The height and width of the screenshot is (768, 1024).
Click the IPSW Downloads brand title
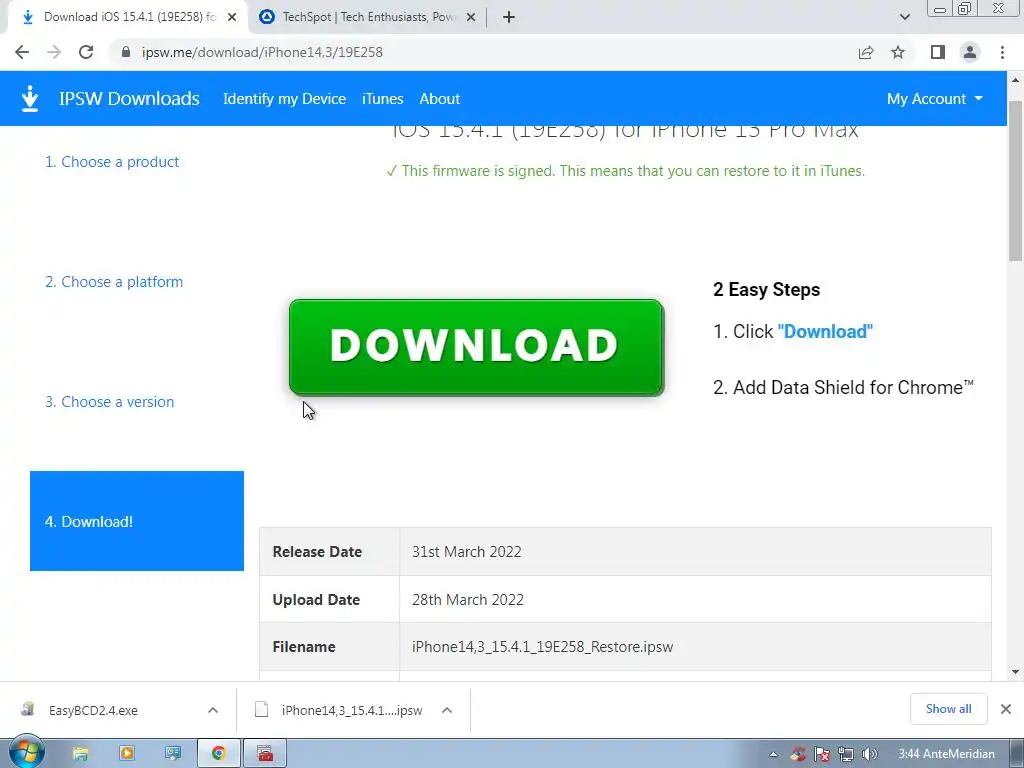pos(129,99)
